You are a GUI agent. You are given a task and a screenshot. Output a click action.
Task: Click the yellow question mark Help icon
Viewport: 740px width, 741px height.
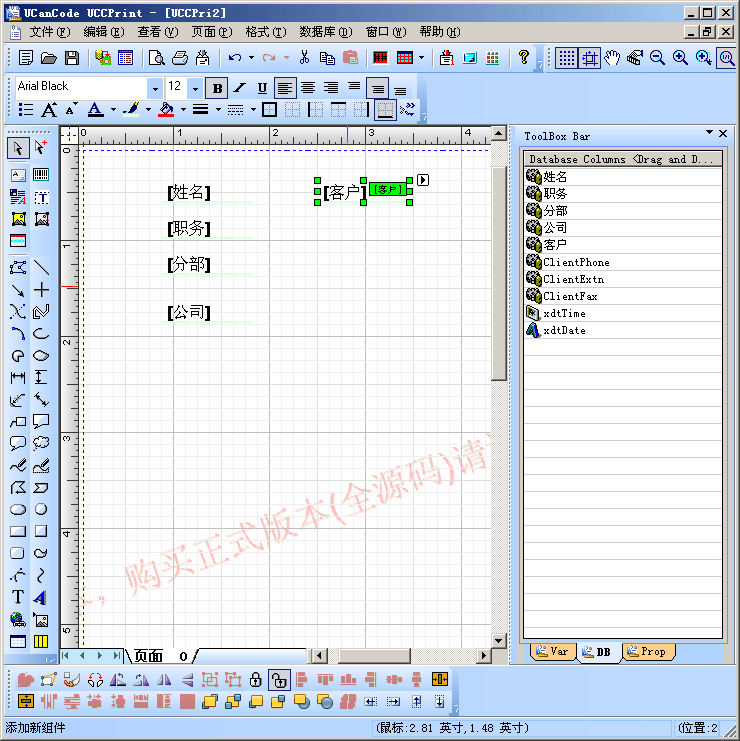(523, 58)
